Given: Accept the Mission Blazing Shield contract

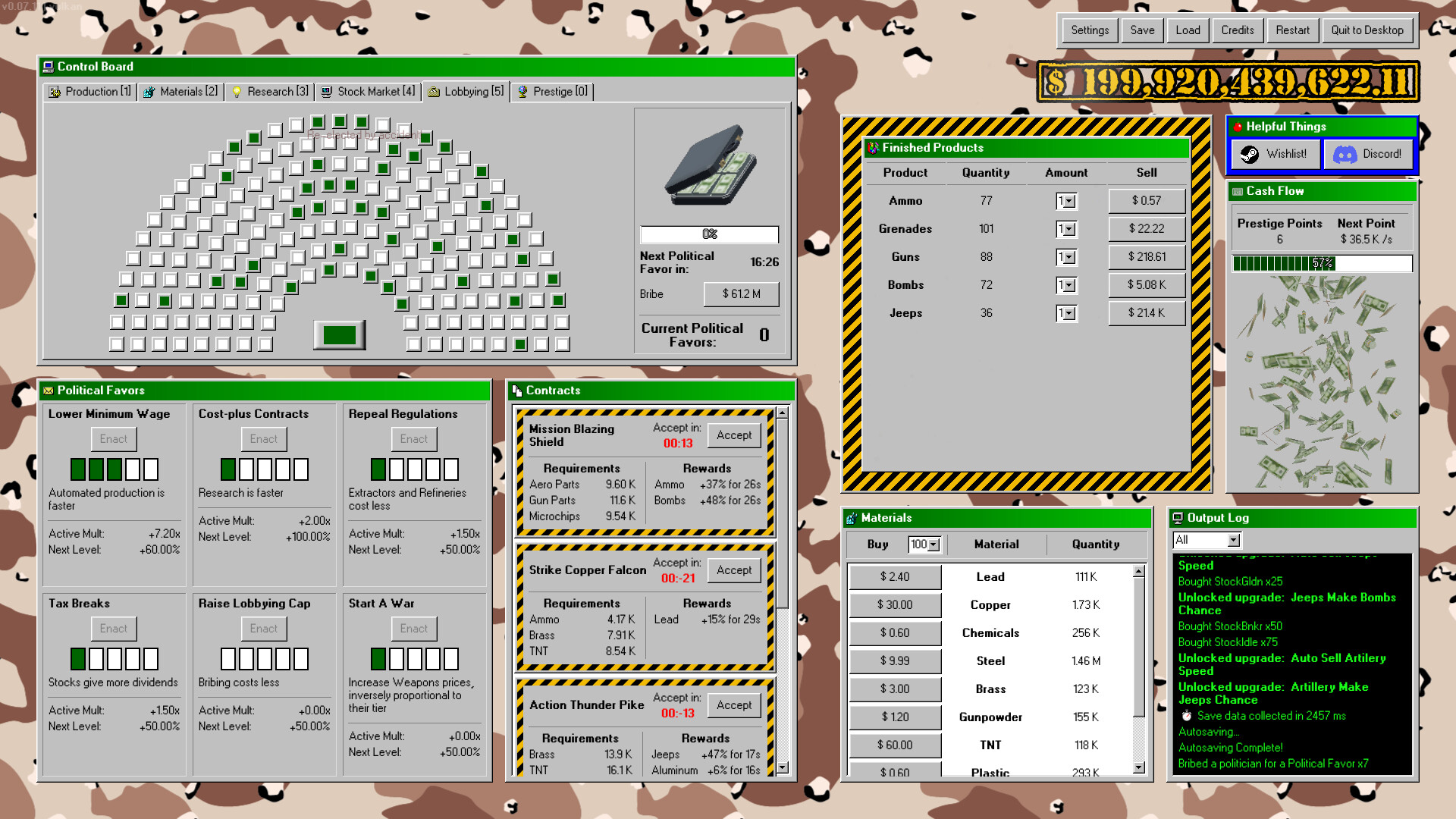Looking at the screenshot, I should [x=733, y=435].
